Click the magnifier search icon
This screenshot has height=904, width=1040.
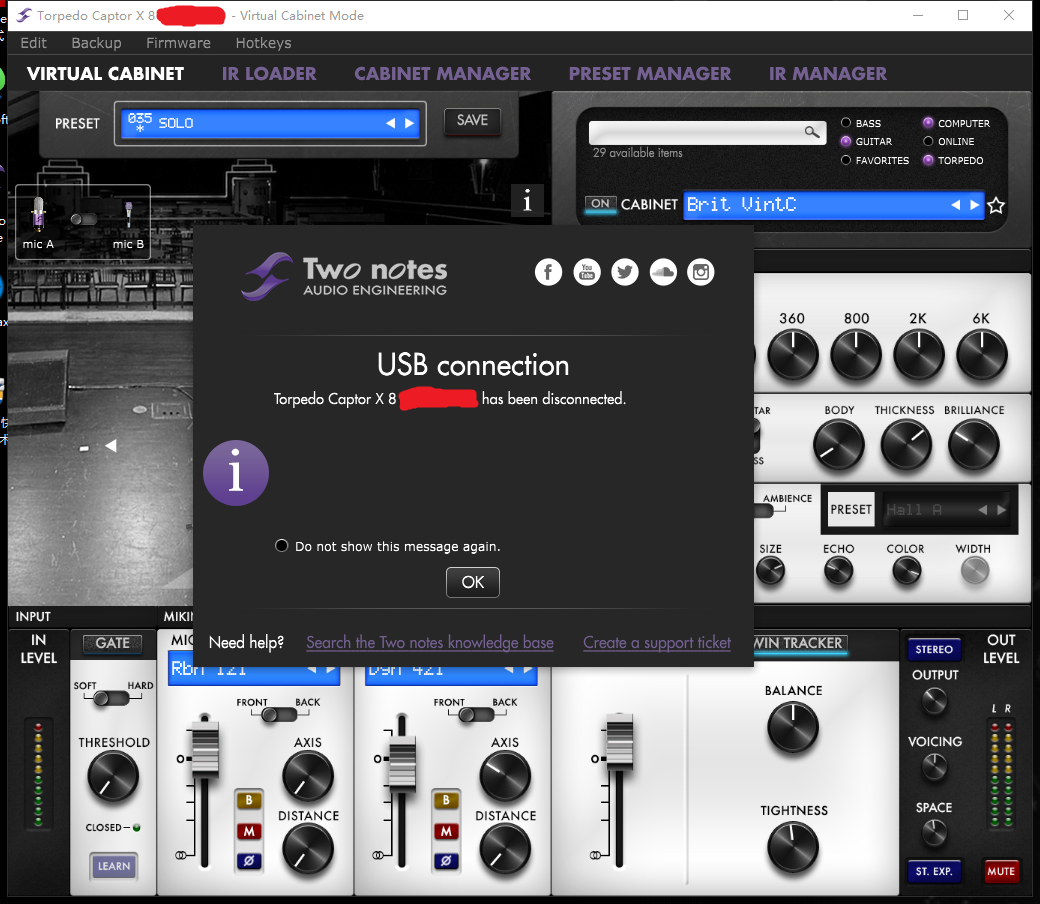click(812, 132)
